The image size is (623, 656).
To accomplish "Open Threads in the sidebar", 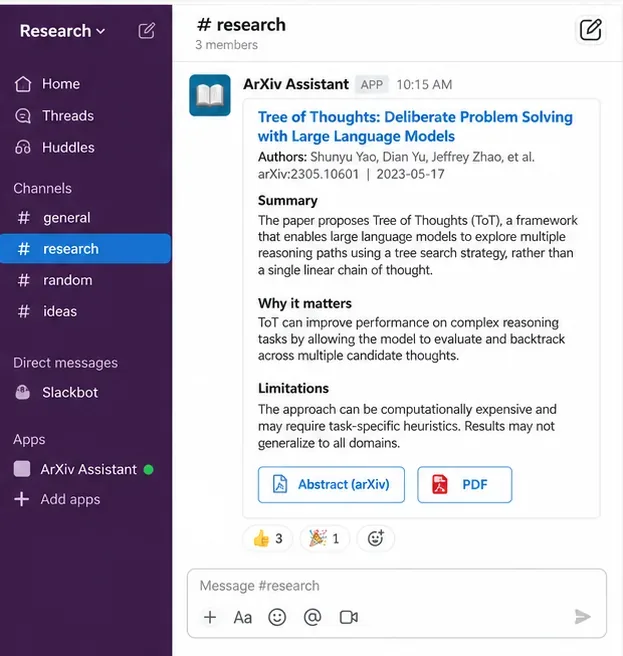I will [x=54, y=116].
